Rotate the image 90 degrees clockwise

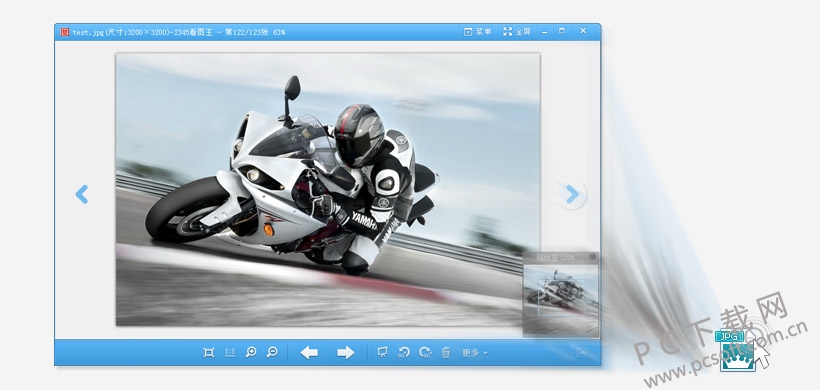[425, 353]
